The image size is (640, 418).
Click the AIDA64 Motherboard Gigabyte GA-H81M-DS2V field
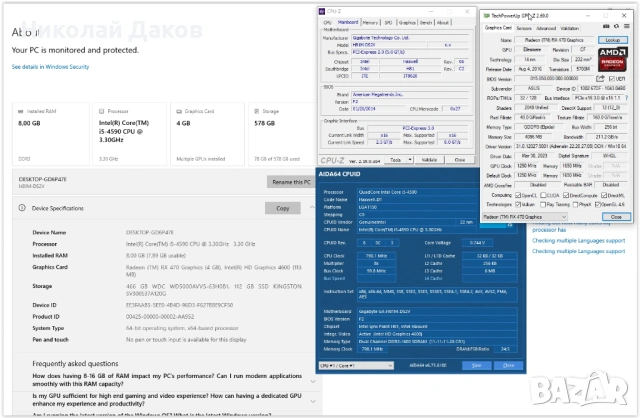tap(438, 311)
